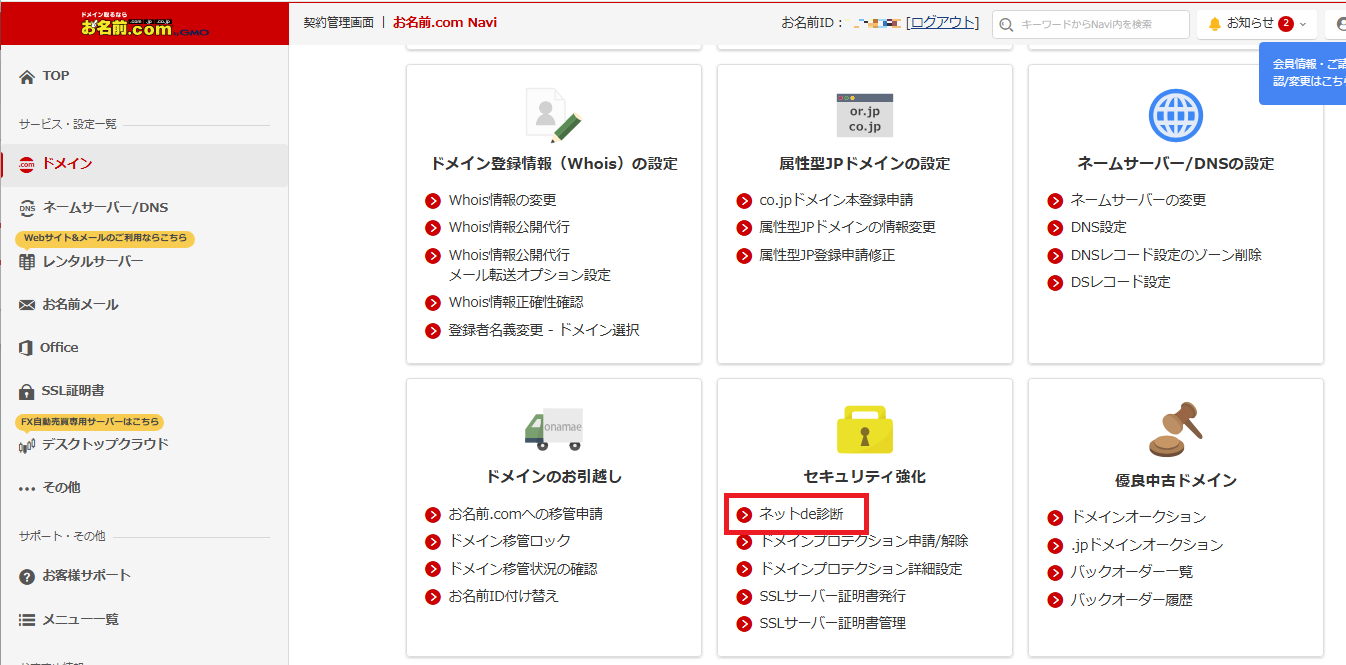Click the ログアウト link
This screenshot has width=1346, height=665.
pos(943,22)
